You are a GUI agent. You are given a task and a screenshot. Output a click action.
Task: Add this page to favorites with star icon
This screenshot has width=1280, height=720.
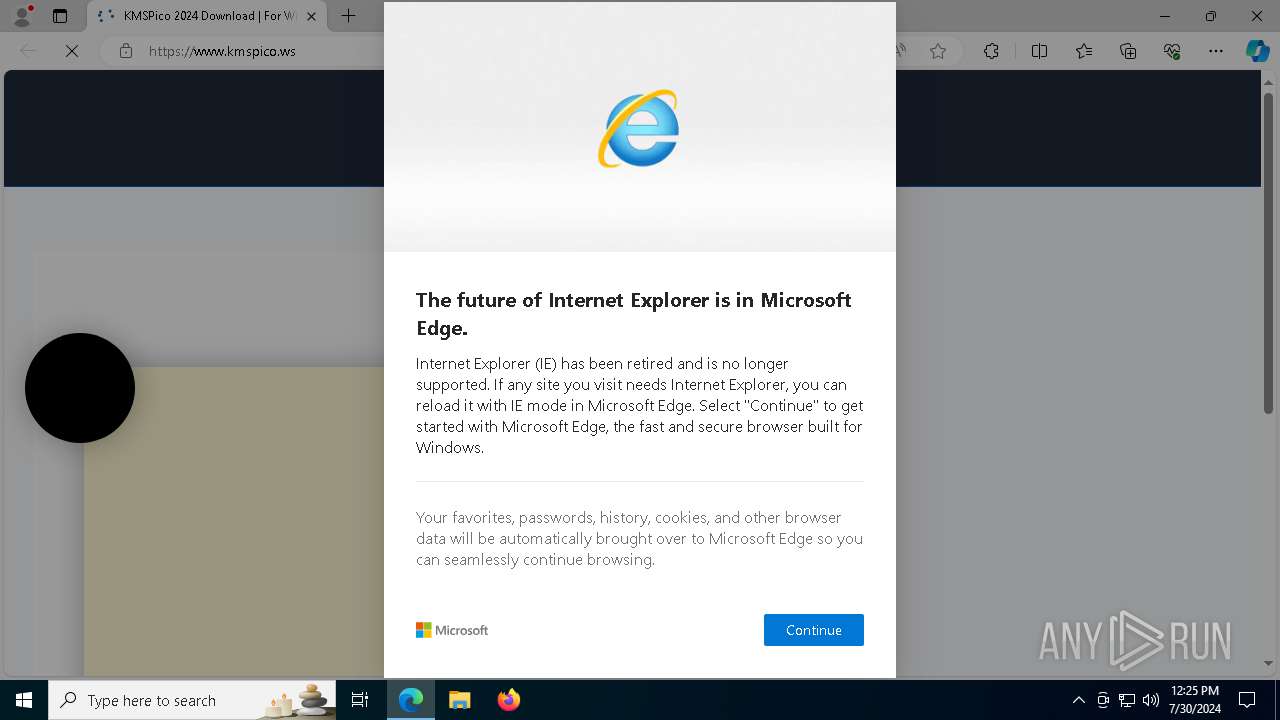938,51
